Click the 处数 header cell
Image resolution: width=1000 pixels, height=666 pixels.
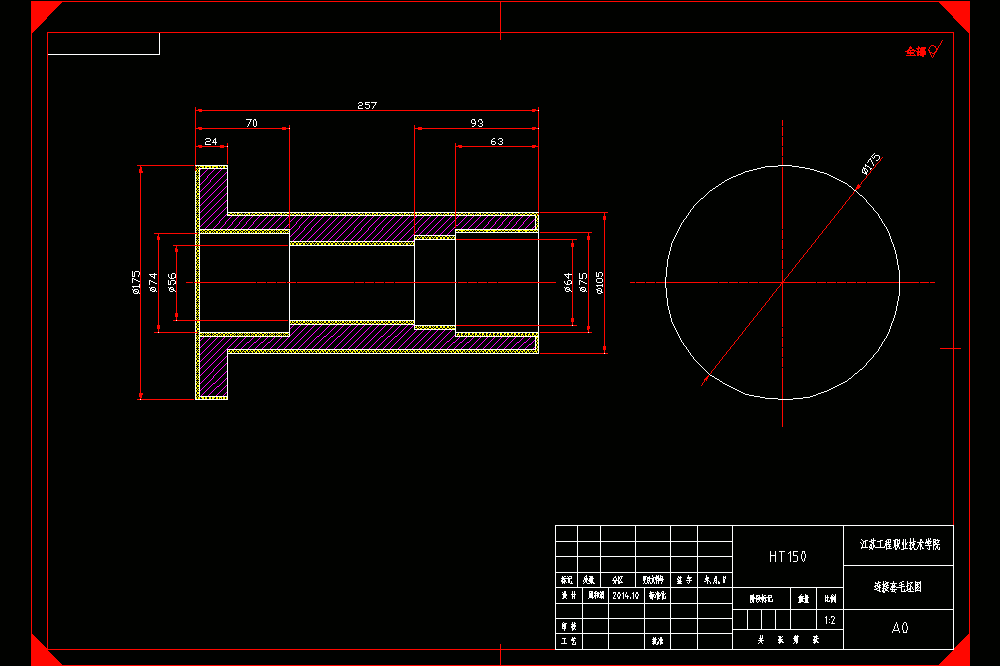pos(589,580)
